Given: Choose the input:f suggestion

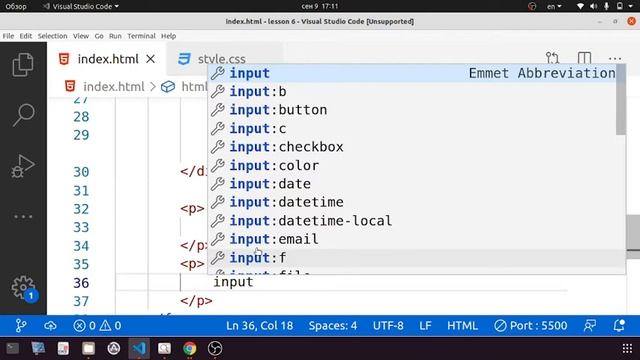Looking at the screenshot, I should coord(413,258).
